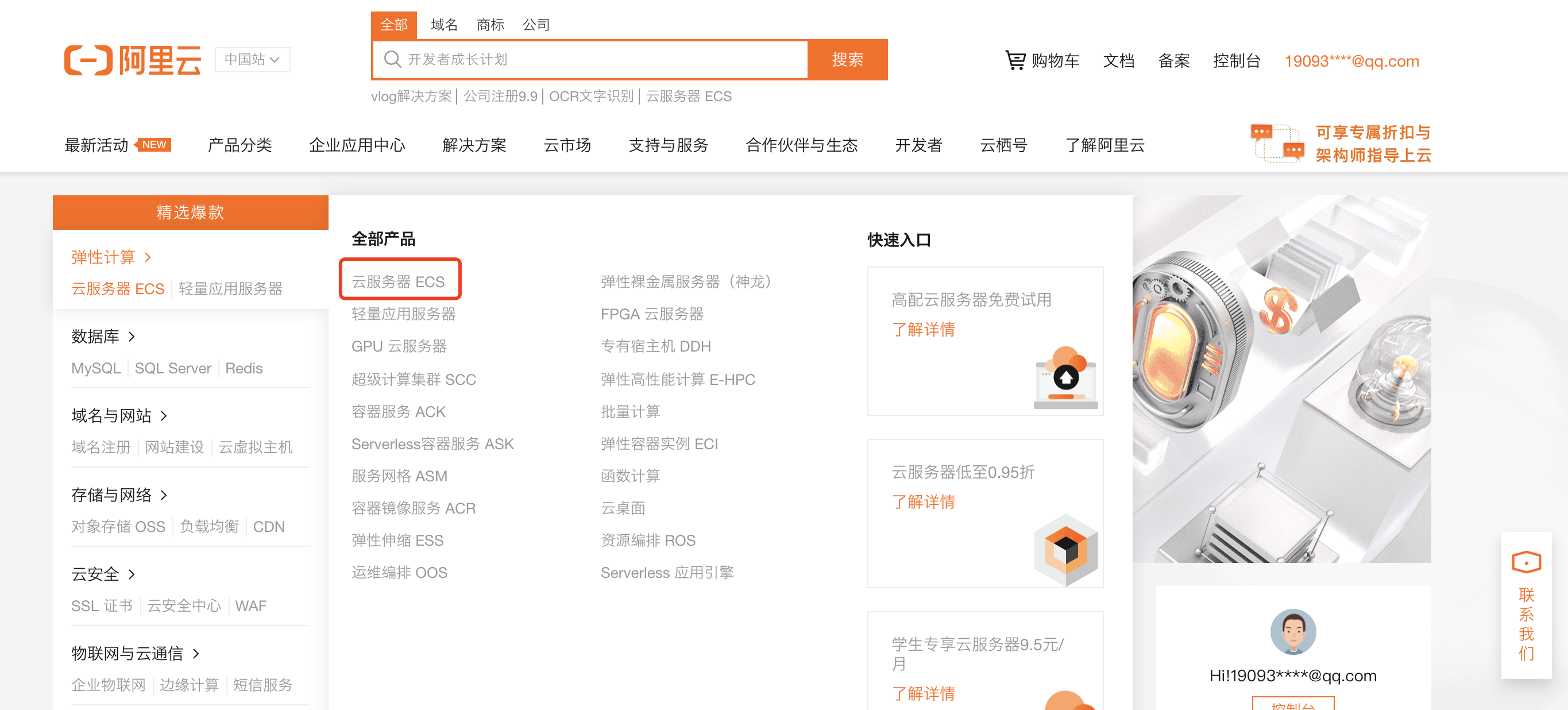1568x710 pixels.
Task: Click the 精选爆款 sidebar header
Action: pyautogui.click(x=191, y=212)
